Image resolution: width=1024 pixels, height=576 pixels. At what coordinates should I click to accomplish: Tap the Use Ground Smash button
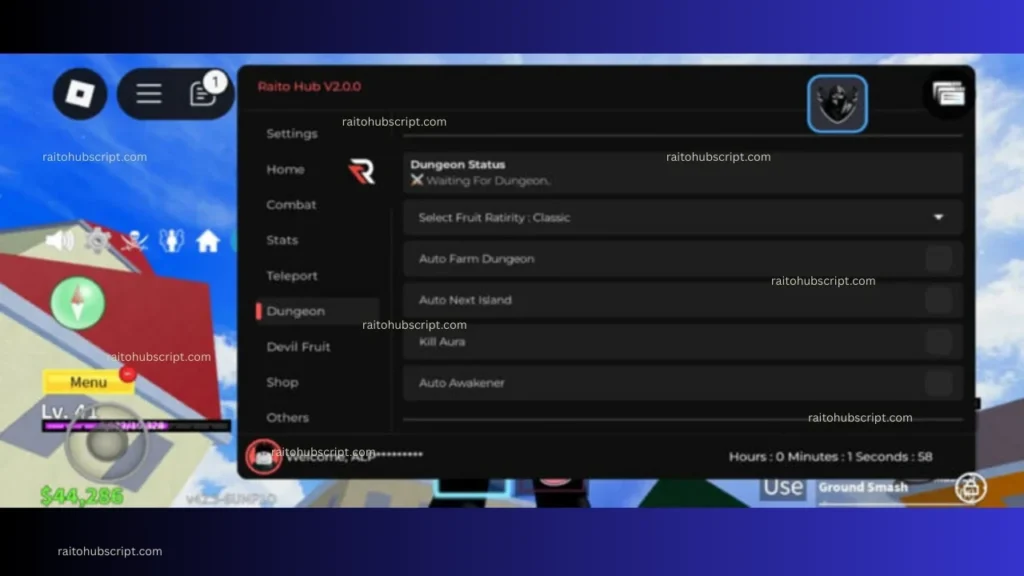coord(836,487)
